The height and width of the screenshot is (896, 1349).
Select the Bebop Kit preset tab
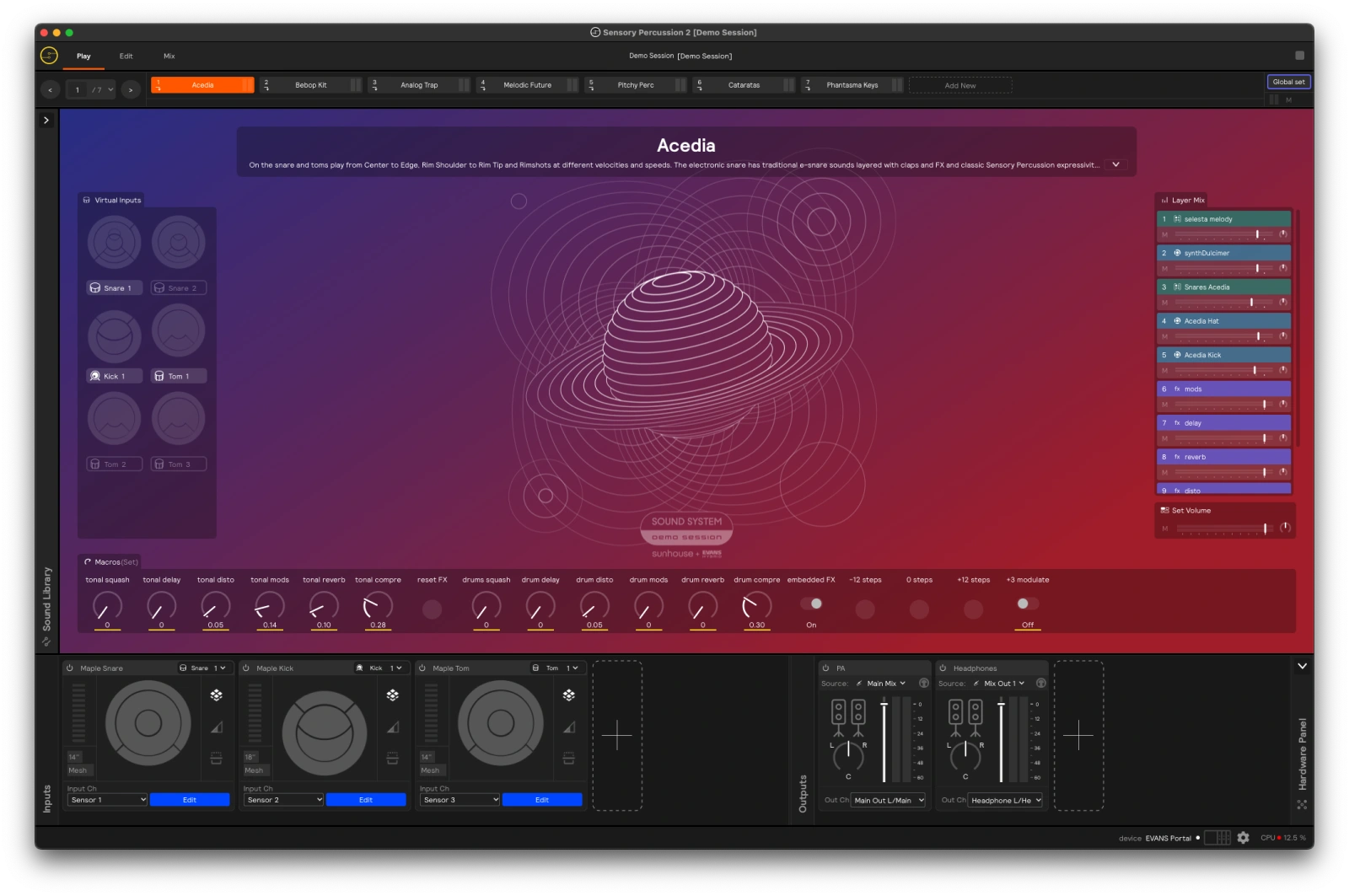[x=310, y=85]
